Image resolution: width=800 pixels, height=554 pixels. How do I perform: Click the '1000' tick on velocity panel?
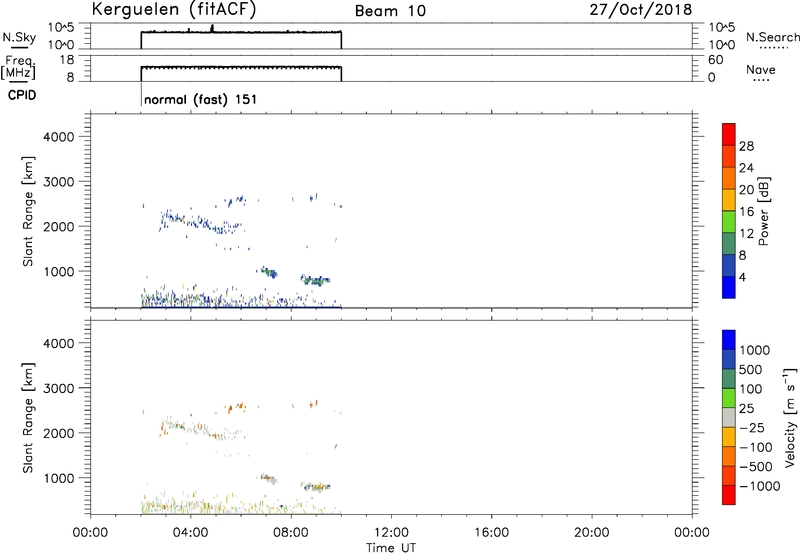pos(59,478)
